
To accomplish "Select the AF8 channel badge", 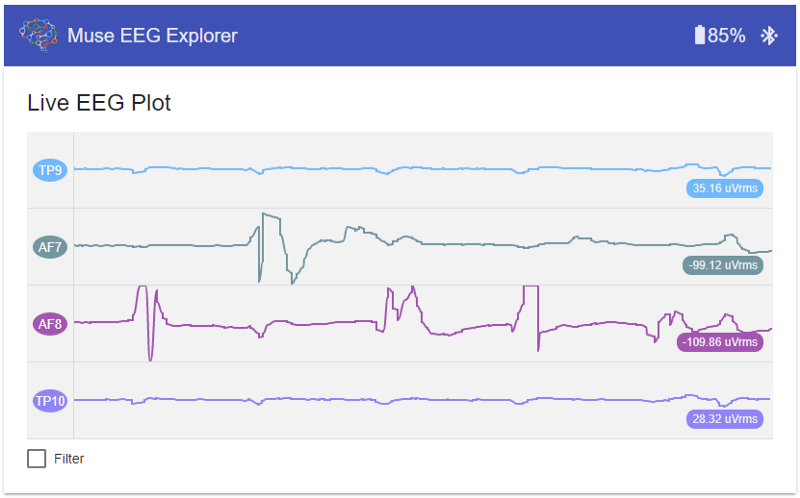I will [50, 324].
